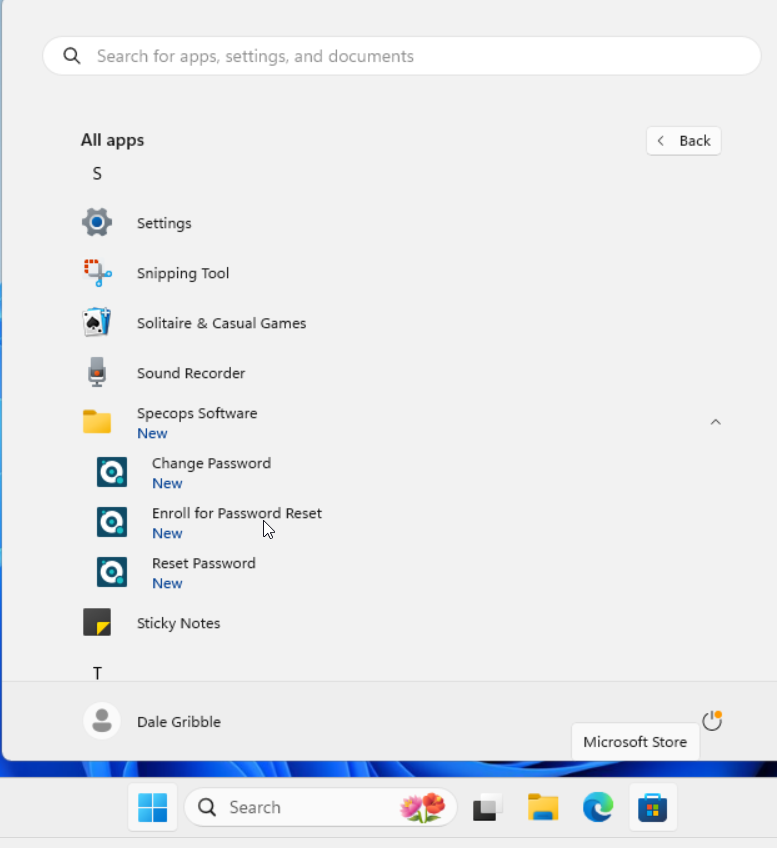Go Back from the All apps list
The width and height of the screenshot is (777, 848).
[x=683, y=141]
